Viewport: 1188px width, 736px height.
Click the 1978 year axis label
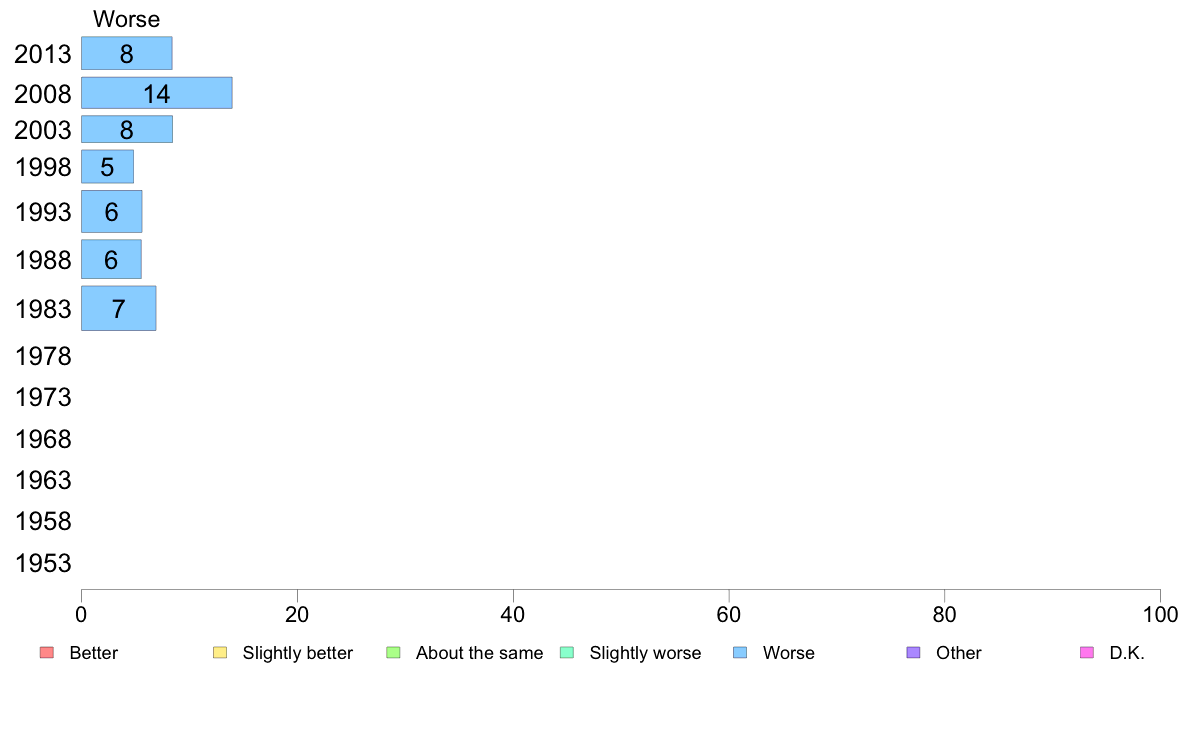[43, 356]
